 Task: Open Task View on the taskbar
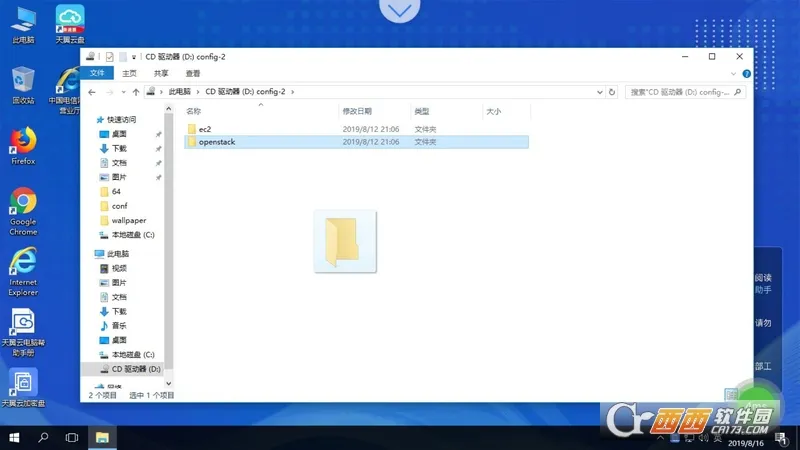pos(72,438)
